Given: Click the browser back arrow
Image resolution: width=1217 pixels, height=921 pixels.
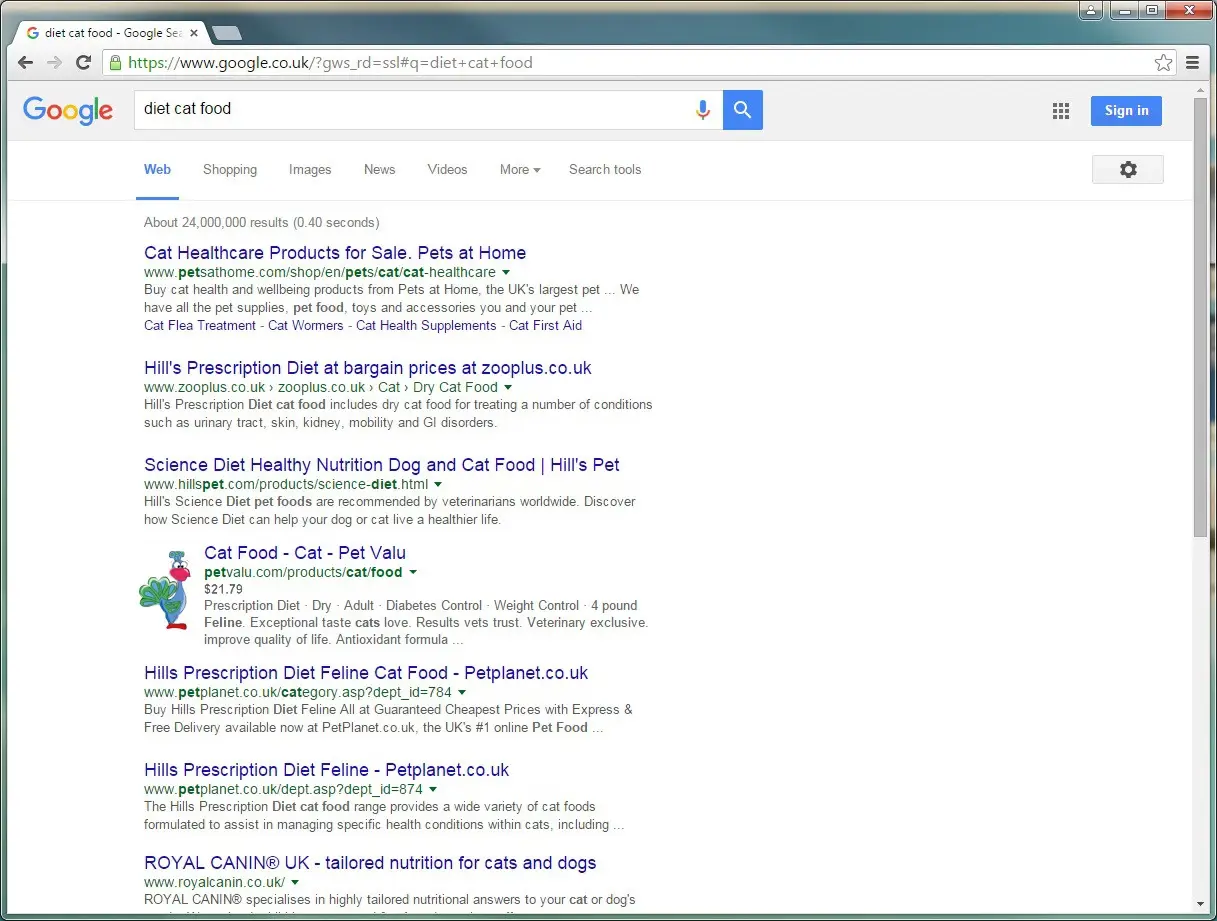Looking at the screenshot, I should 24,62.
